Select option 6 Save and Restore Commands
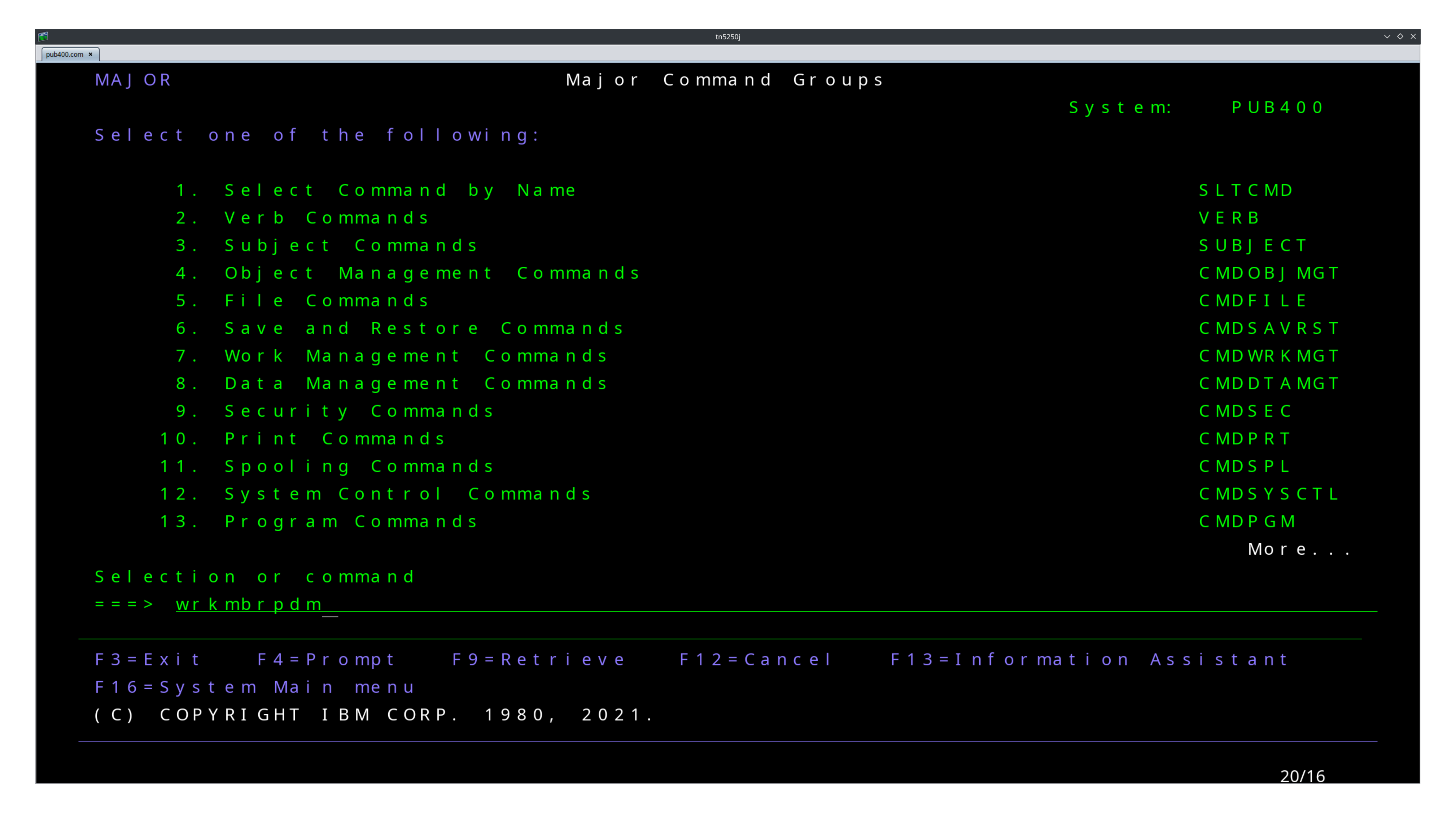1456x826 pixels. (x=399, y=328)
